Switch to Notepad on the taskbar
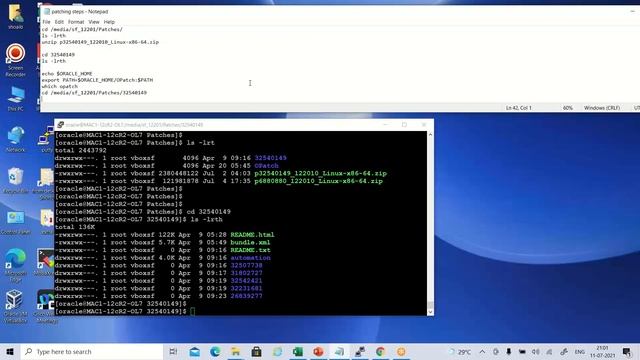 click(x=339, y=351)
